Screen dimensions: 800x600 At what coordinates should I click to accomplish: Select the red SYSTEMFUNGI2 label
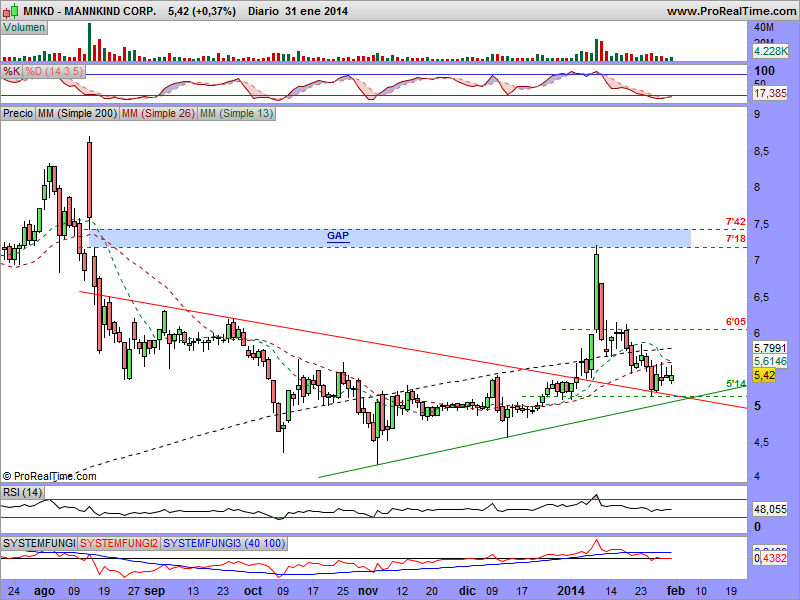pyautogui.click(x=119, y=543)
